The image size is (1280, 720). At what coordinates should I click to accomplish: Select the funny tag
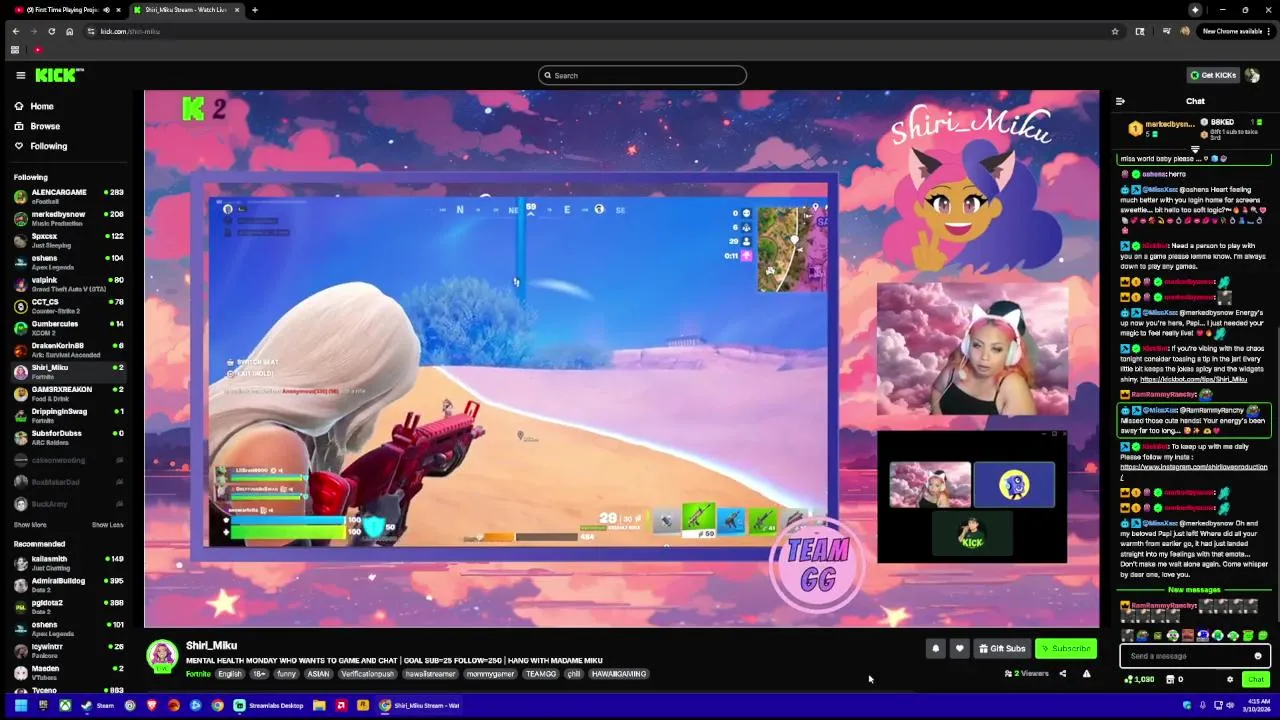pos(287,674)
